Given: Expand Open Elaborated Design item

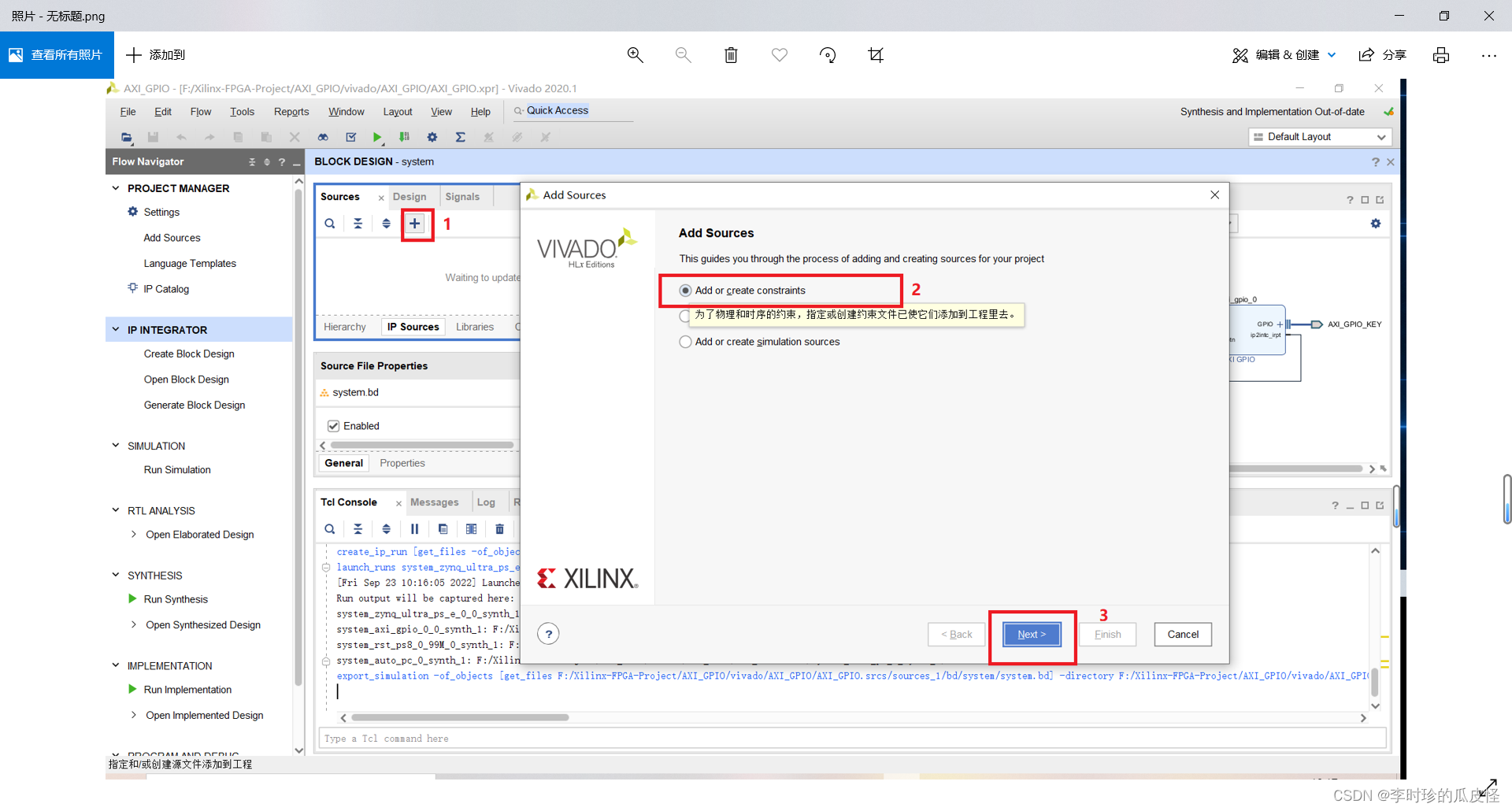Looking at the screenshot, I should tap(133, 535).
